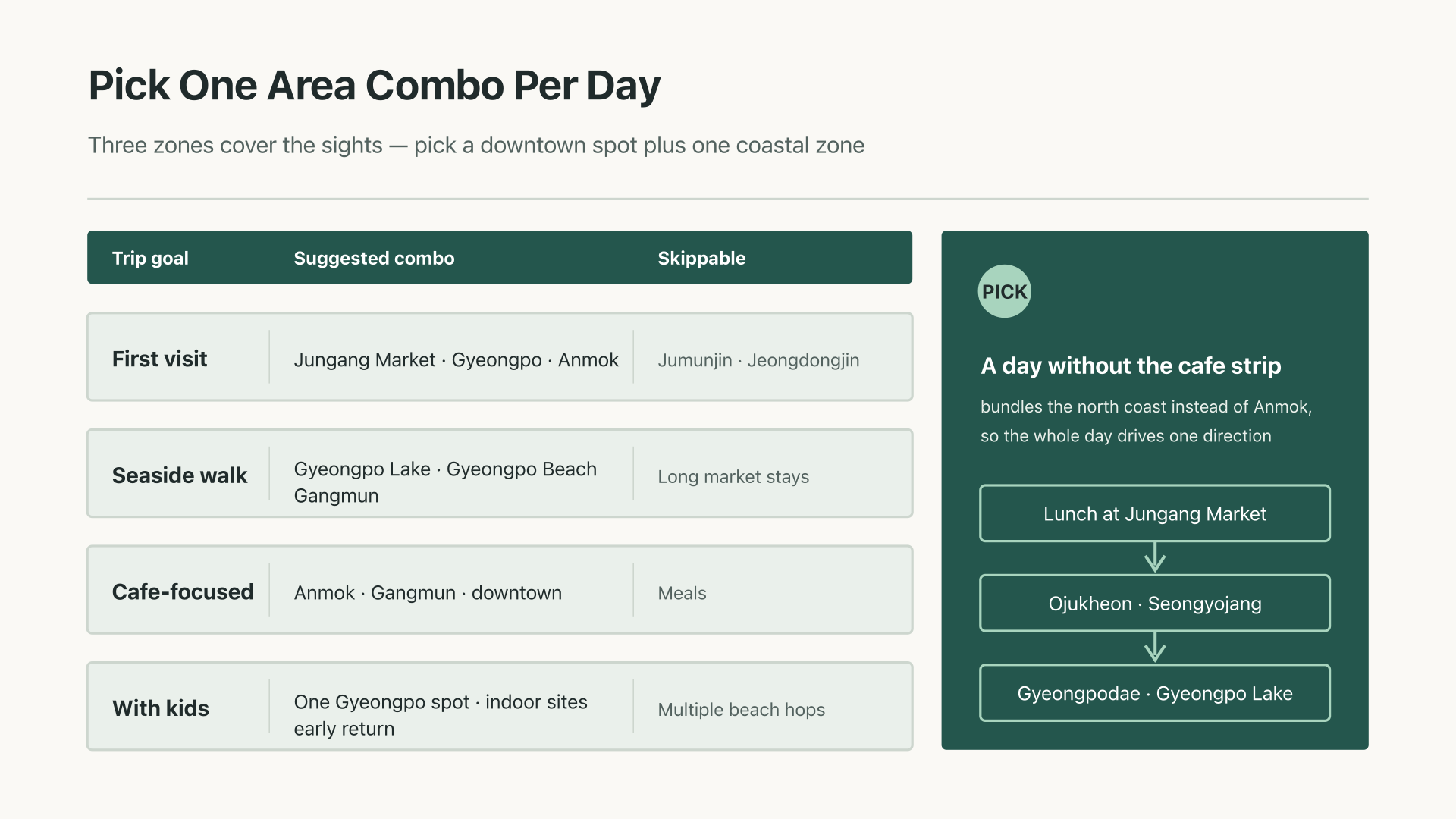The height and width of the screenshot is (819, 1456).
Task: Select the subtitle about three zones
Action: point(476,145)
